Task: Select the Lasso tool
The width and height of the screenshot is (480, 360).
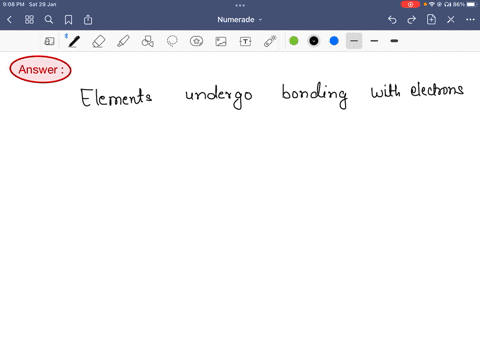Action: (172, 41)
